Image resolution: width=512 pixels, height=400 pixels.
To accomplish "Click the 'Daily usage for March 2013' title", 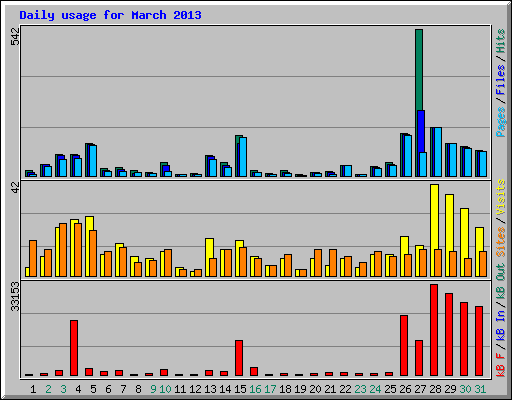I will [110, 15].
